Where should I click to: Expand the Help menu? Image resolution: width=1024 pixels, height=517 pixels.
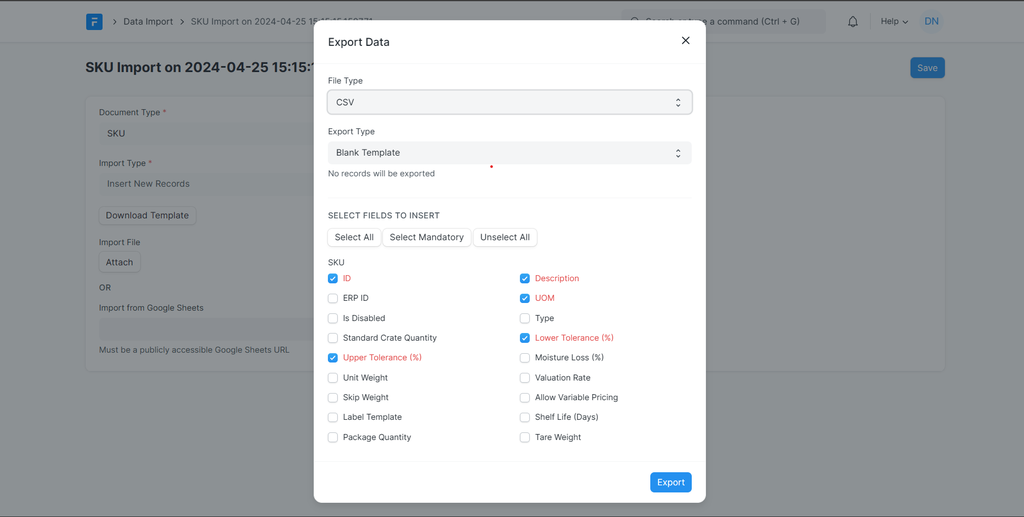pos(894,22)
